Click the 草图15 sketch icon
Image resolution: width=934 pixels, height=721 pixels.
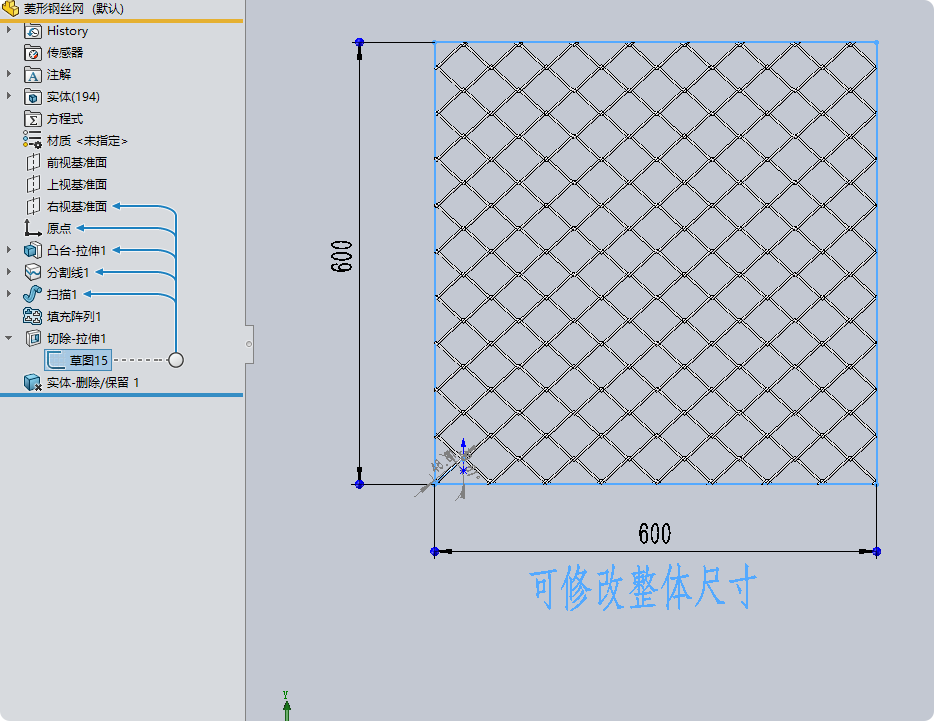(x=56, y=360)
